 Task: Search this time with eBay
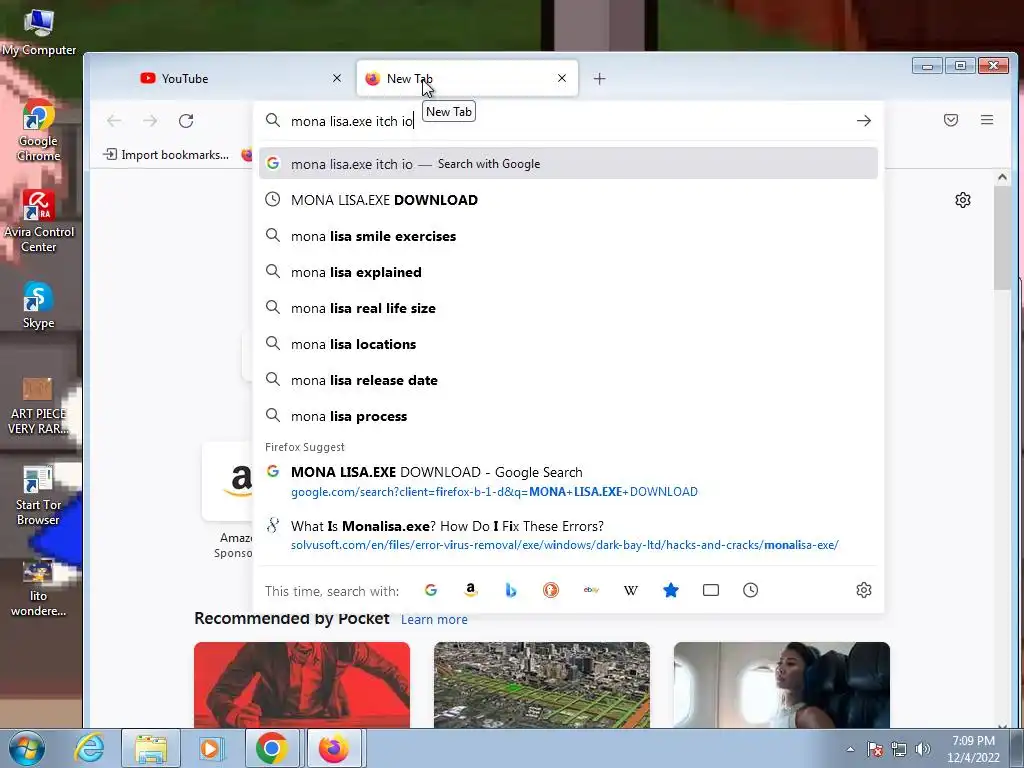tap(591, 590)
